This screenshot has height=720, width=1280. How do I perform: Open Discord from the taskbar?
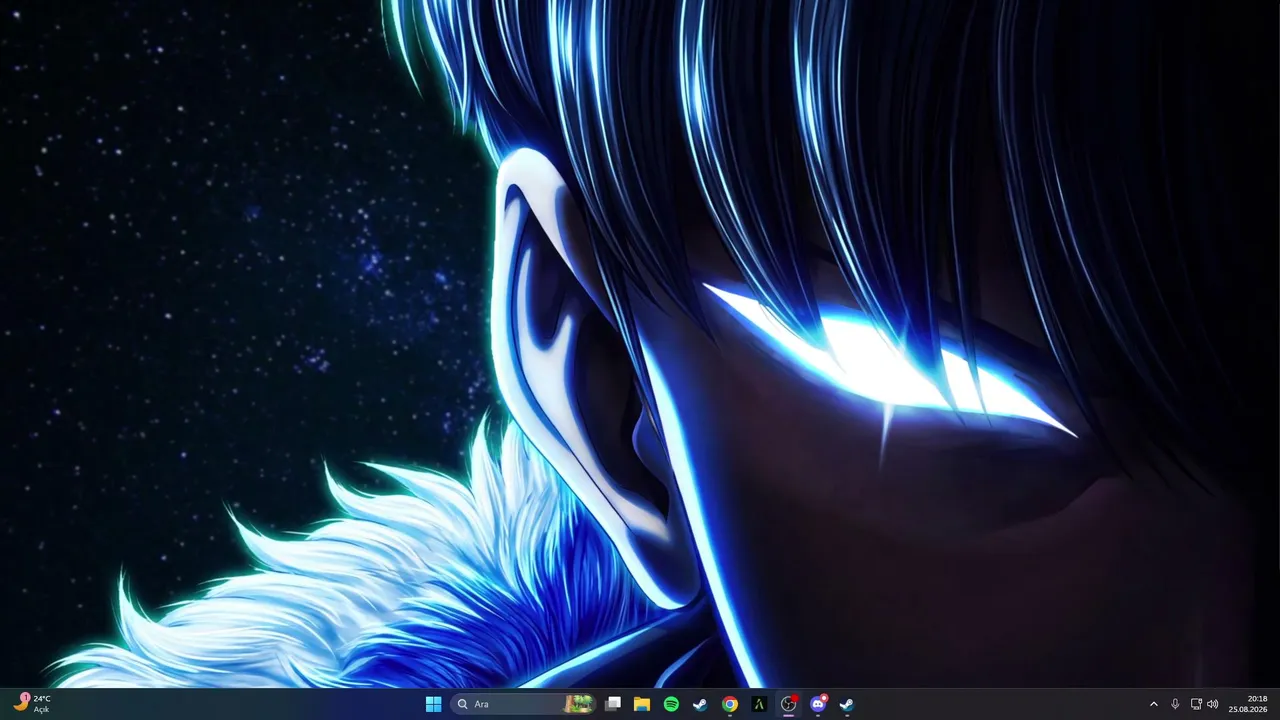click(818, 704)
